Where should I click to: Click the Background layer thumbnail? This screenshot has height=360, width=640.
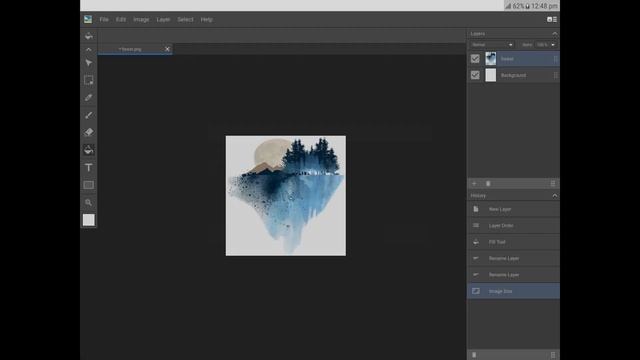pyautogui.click(x=491, y=75)
